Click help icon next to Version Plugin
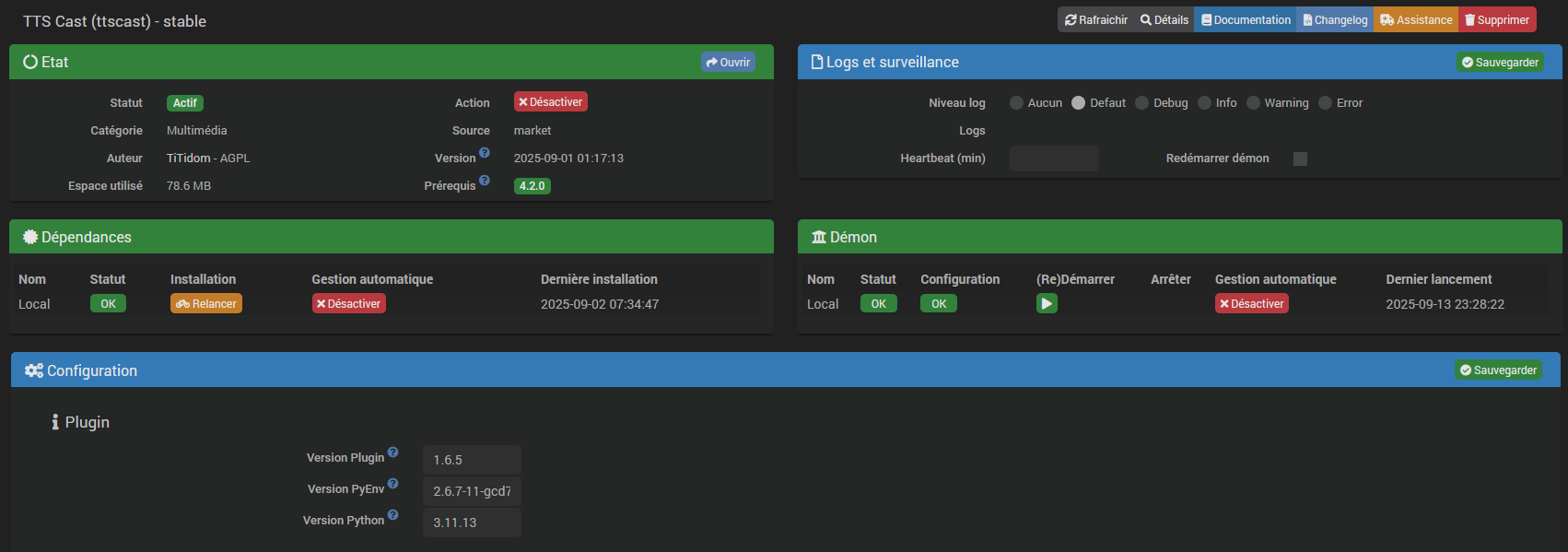Image resolution: width=1568 pixels, height=552 pixels. tap(392, 452)
